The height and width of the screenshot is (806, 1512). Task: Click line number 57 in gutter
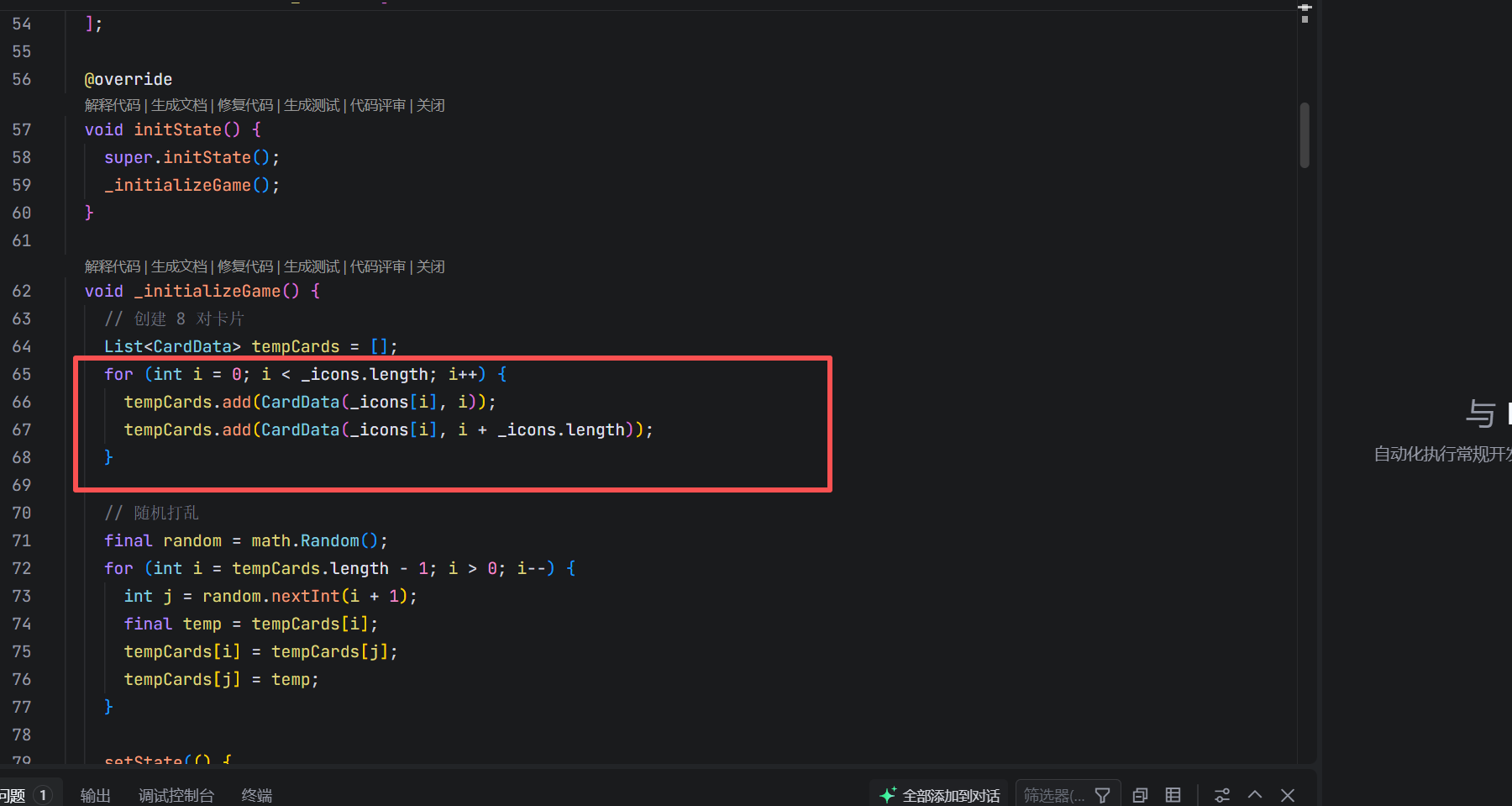22,129
